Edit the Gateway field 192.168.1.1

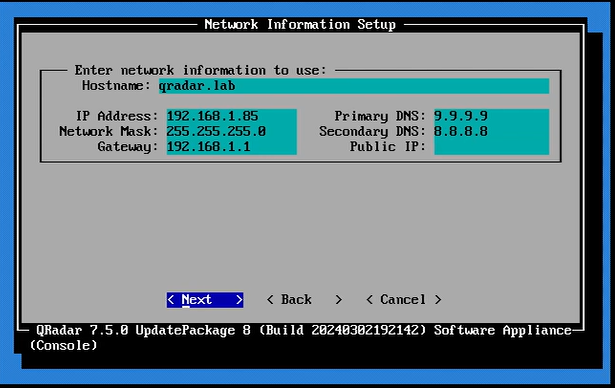231,147
